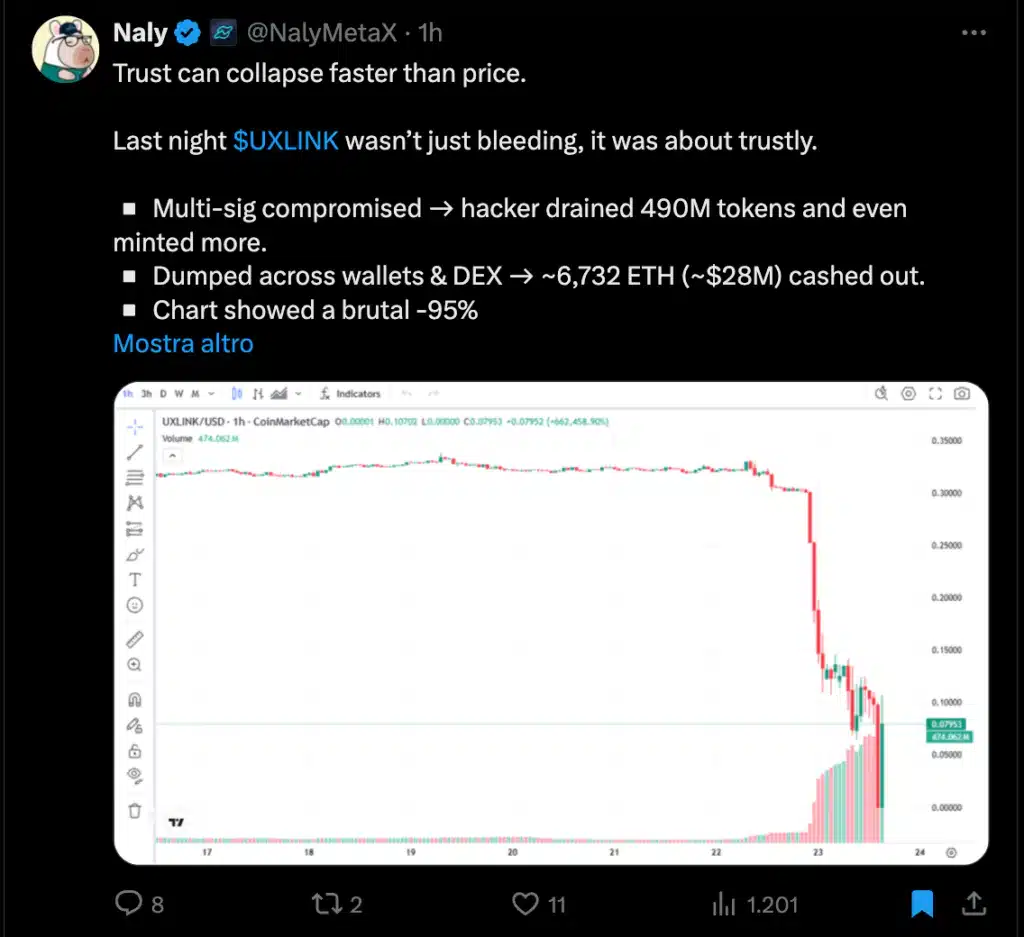Open the three-dot more menu
The width and height of the screenshot is (1024, 937).
point(974,33)
